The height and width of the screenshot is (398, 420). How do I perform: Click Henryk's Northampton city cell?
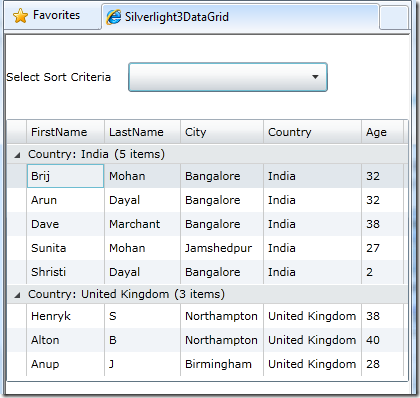pyautogui.click(x=222, y=316)
